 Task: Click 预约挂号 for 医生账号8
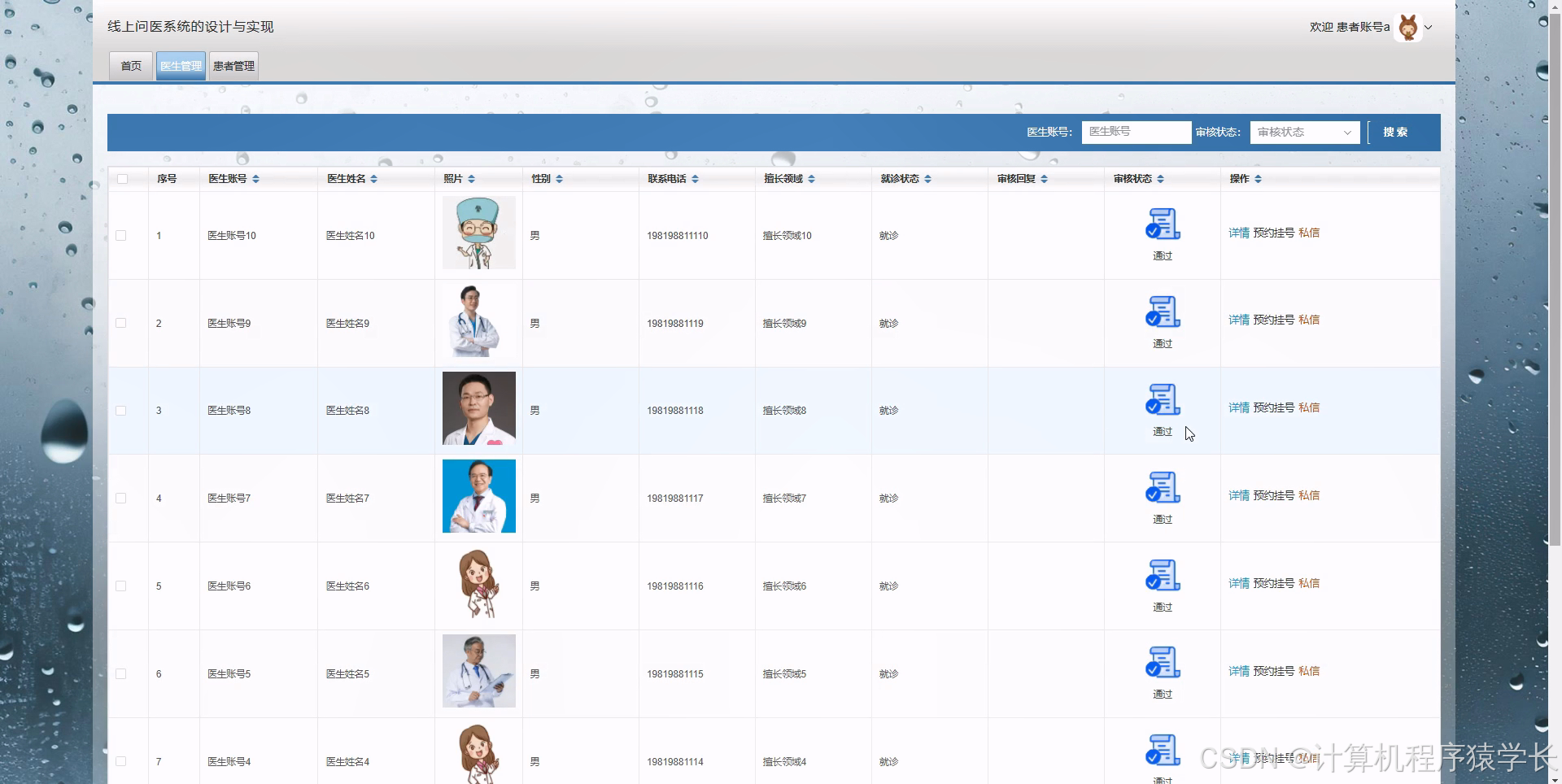pyautogui.click(x=1274, y=407)
